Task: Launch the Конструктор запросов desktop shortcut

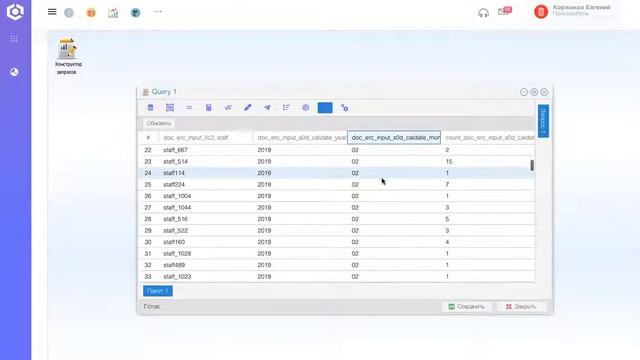Action: click(68, 56)
